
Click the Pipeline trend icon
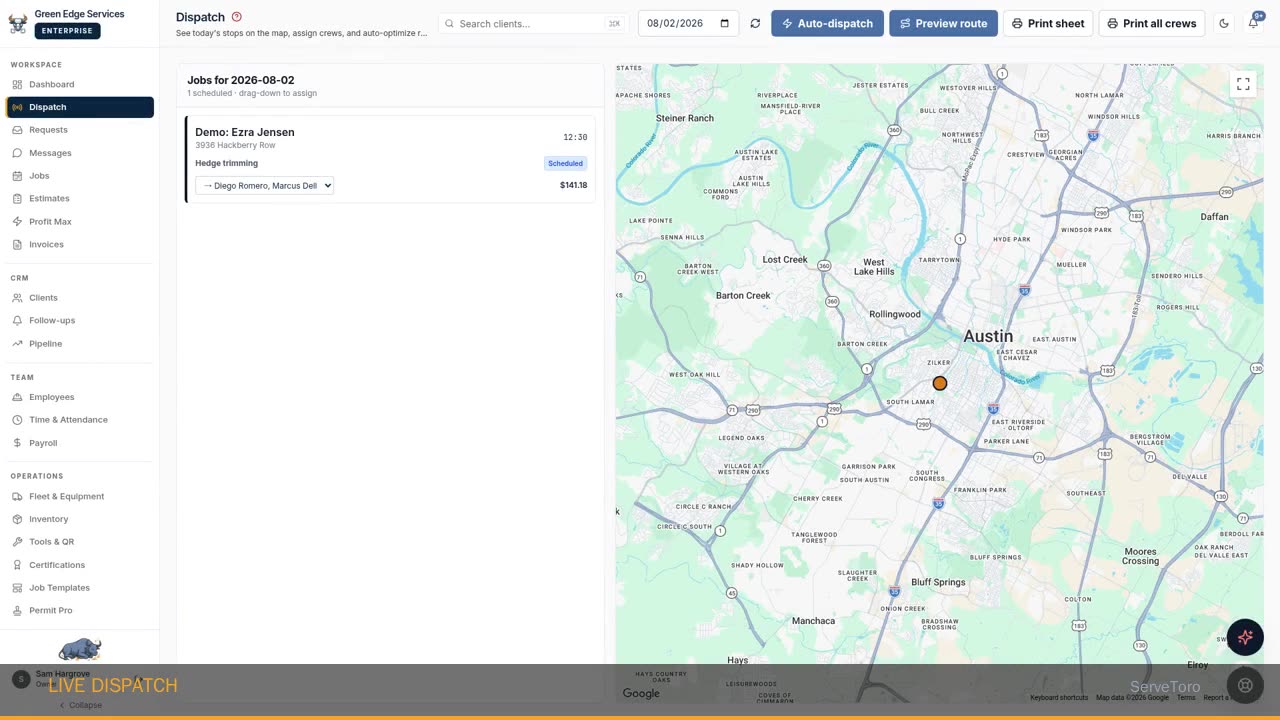click(x=18, y=343)
